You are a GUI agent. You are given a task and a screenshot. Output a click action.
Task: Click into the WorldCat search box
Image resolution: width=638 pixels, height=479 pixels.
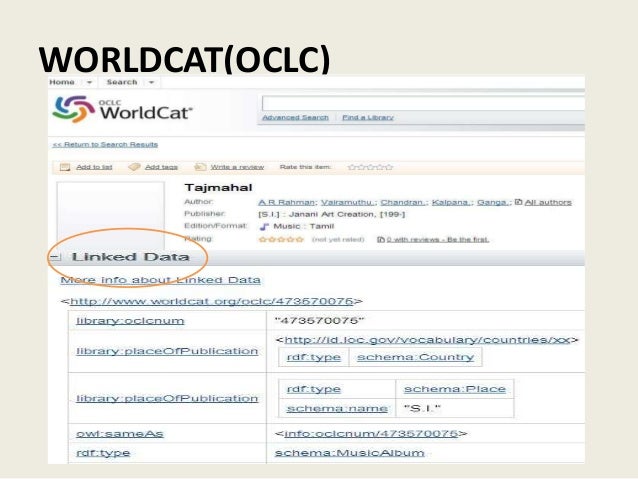pyautogui.click(x=423, y=103)
